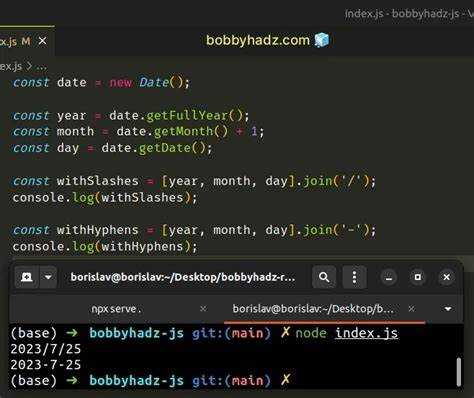Open new terminal tab icon button
The width and height of the screenshot is (474, 398).
click(x=27, y=277)
